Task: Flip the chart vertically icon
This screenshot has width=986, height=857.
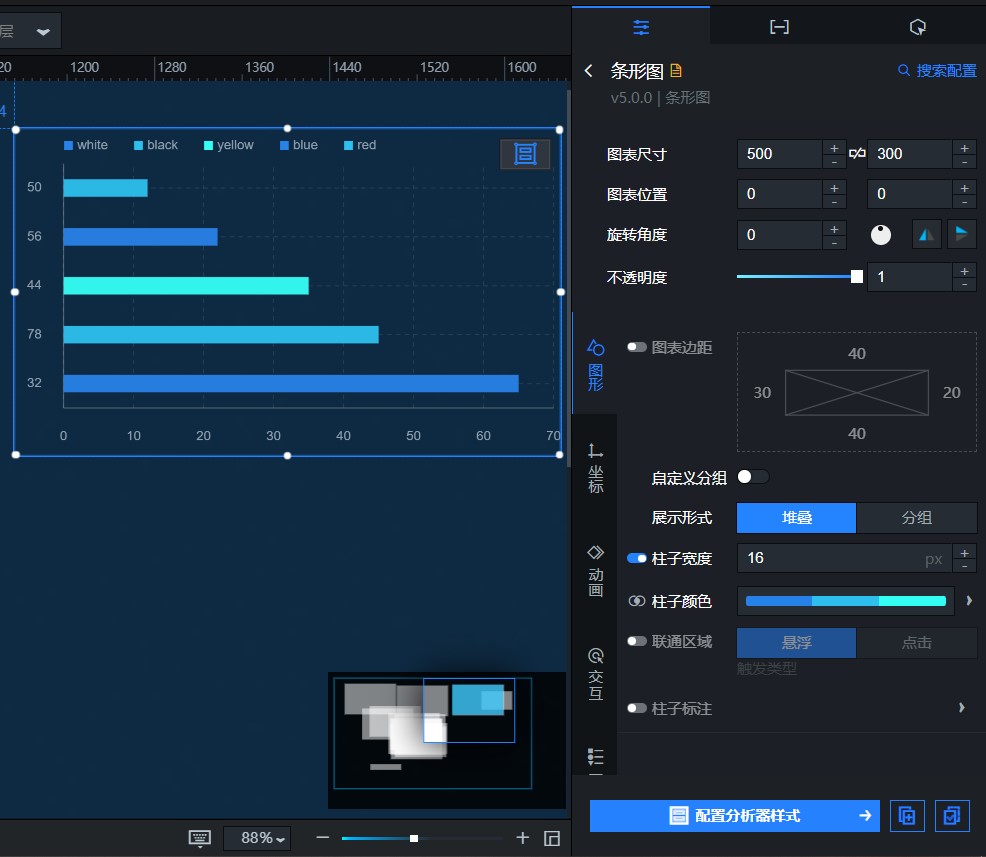Action: click(961, 235)
